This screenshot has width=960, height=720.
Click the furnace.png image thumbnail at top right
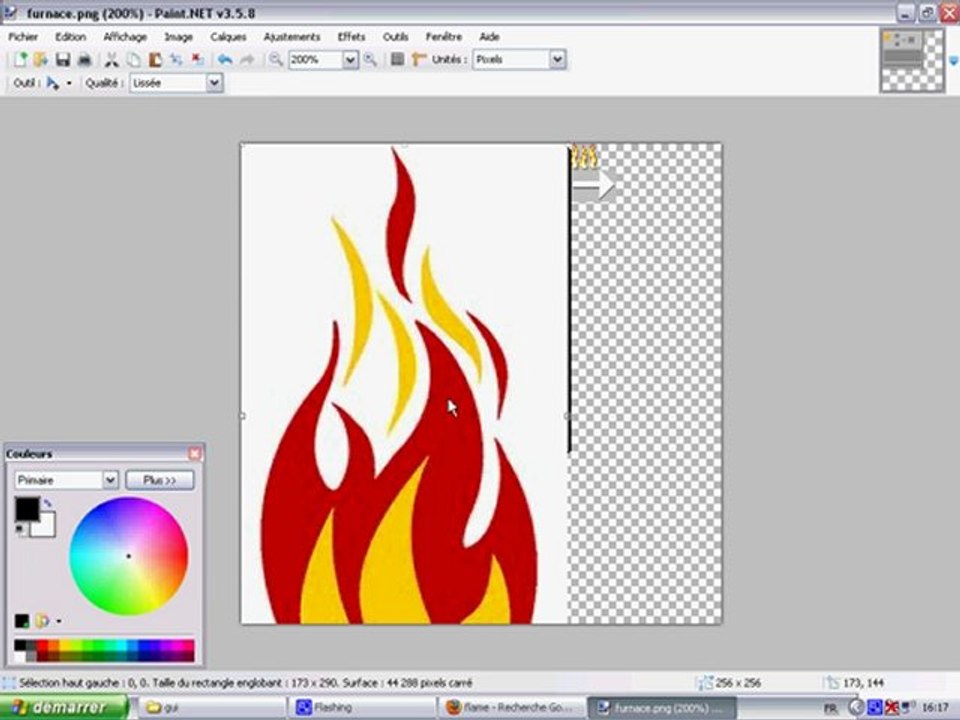[x=912, y=60]
